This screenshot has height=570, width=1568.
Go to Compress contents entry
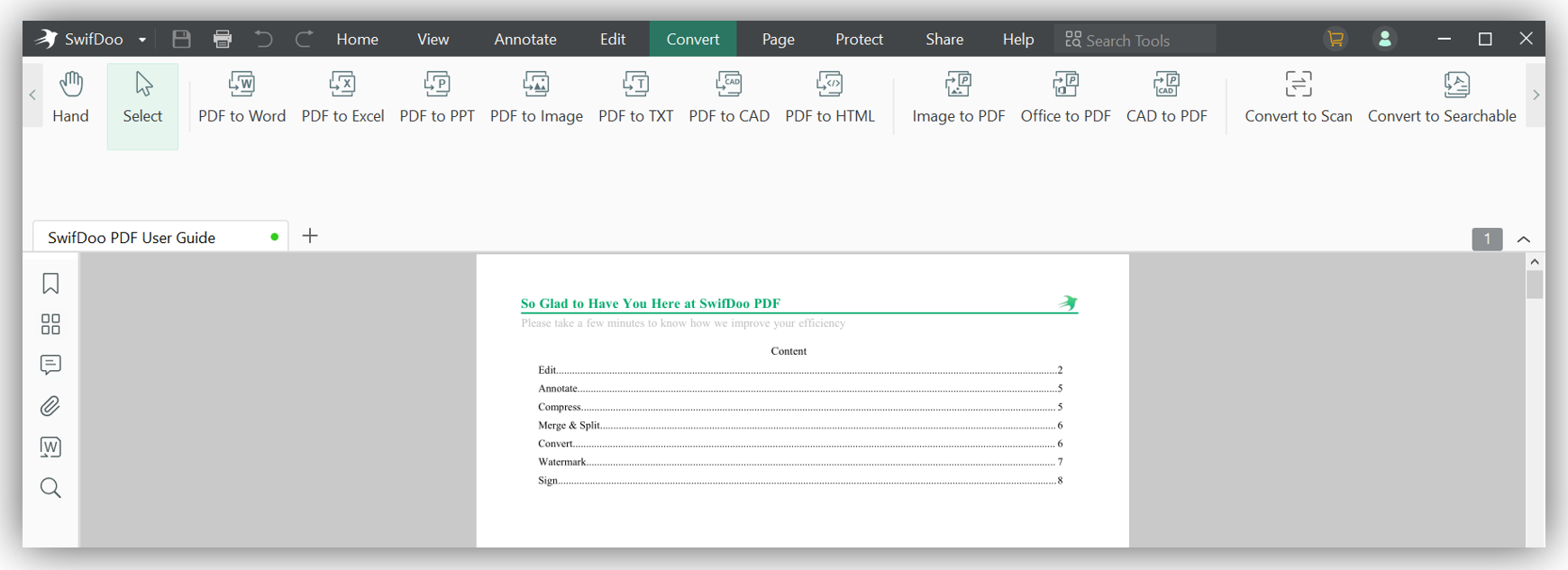[800, 407]
